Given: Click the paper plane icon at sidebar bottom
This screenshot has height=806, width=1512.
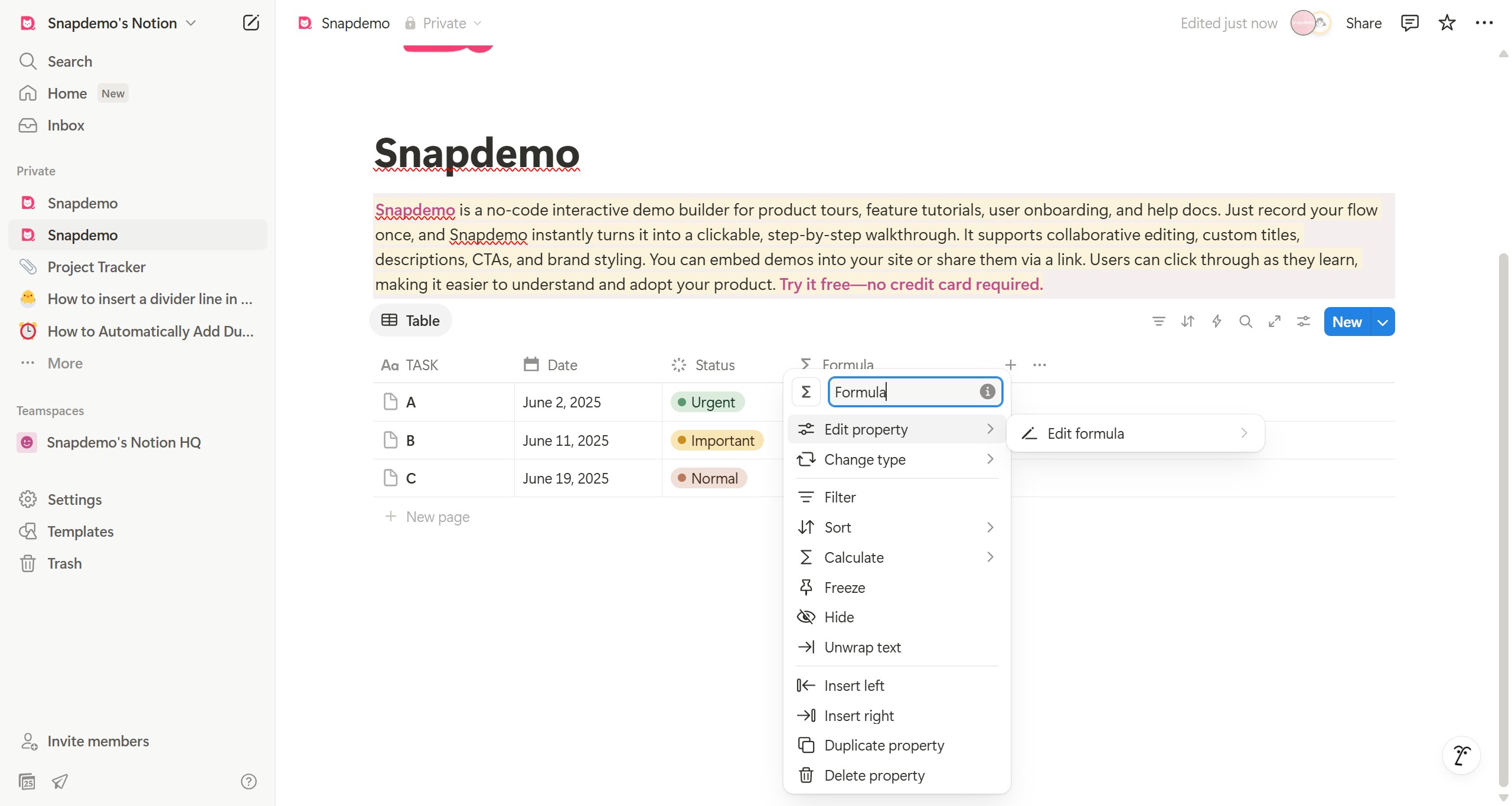Looking at the screenshot, I should (60, 781).
